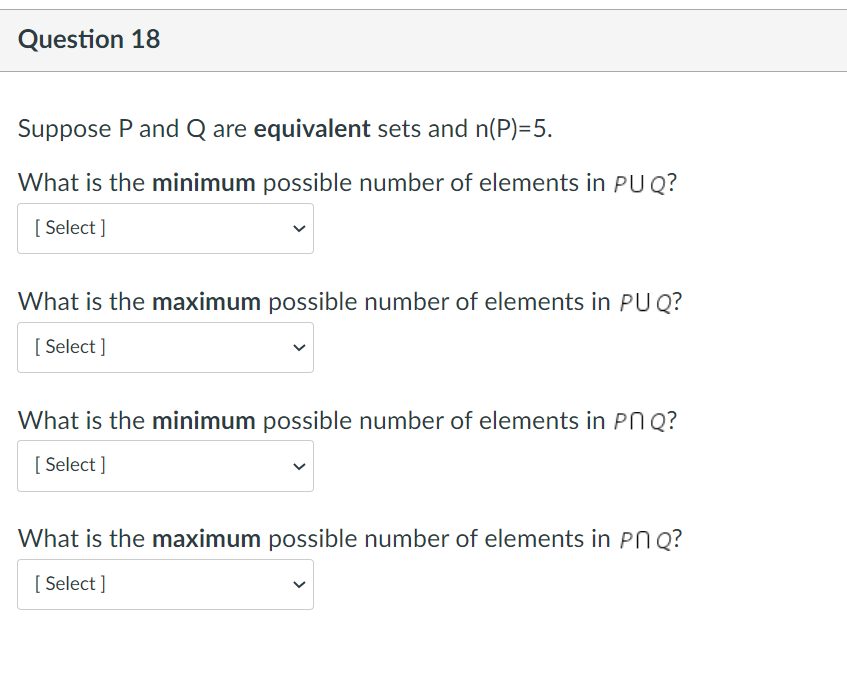This screenshot has width=847, height=697.
Task: Click the chevron on the third Select menu
Action: pos(298,465)
